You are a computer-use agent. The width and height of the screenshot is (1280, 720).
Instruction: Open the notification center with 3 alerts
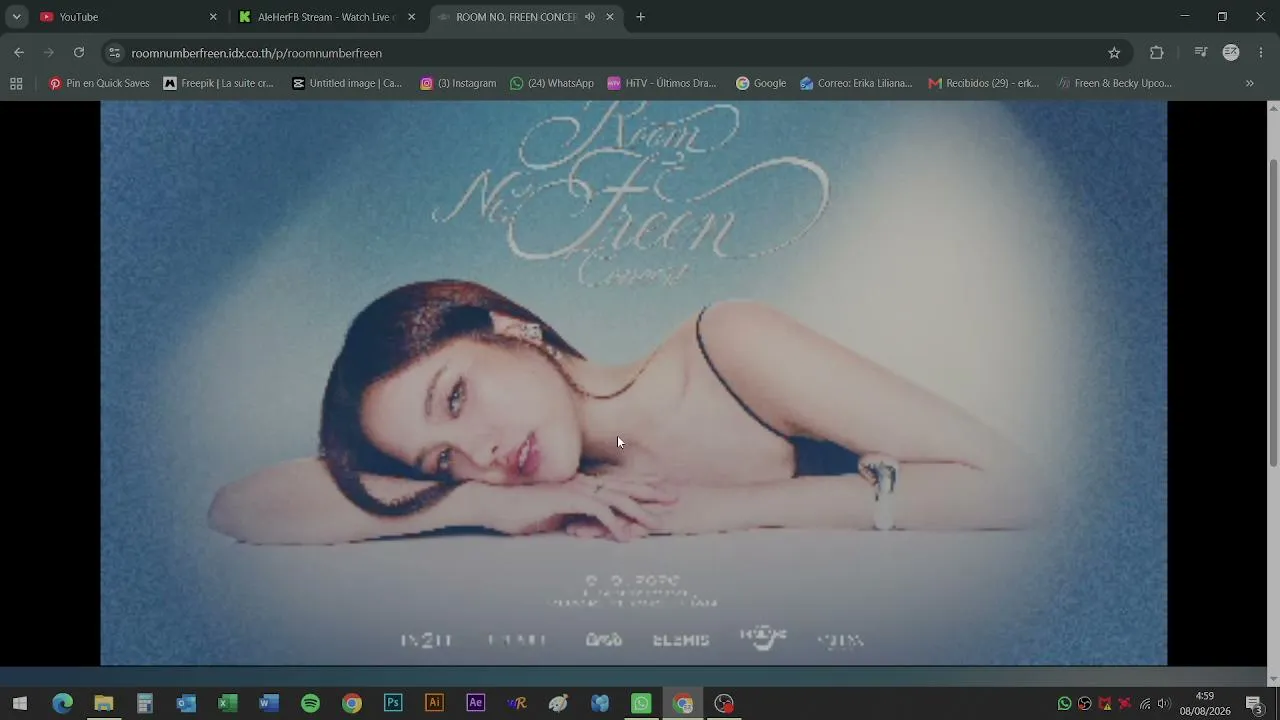1255,704
